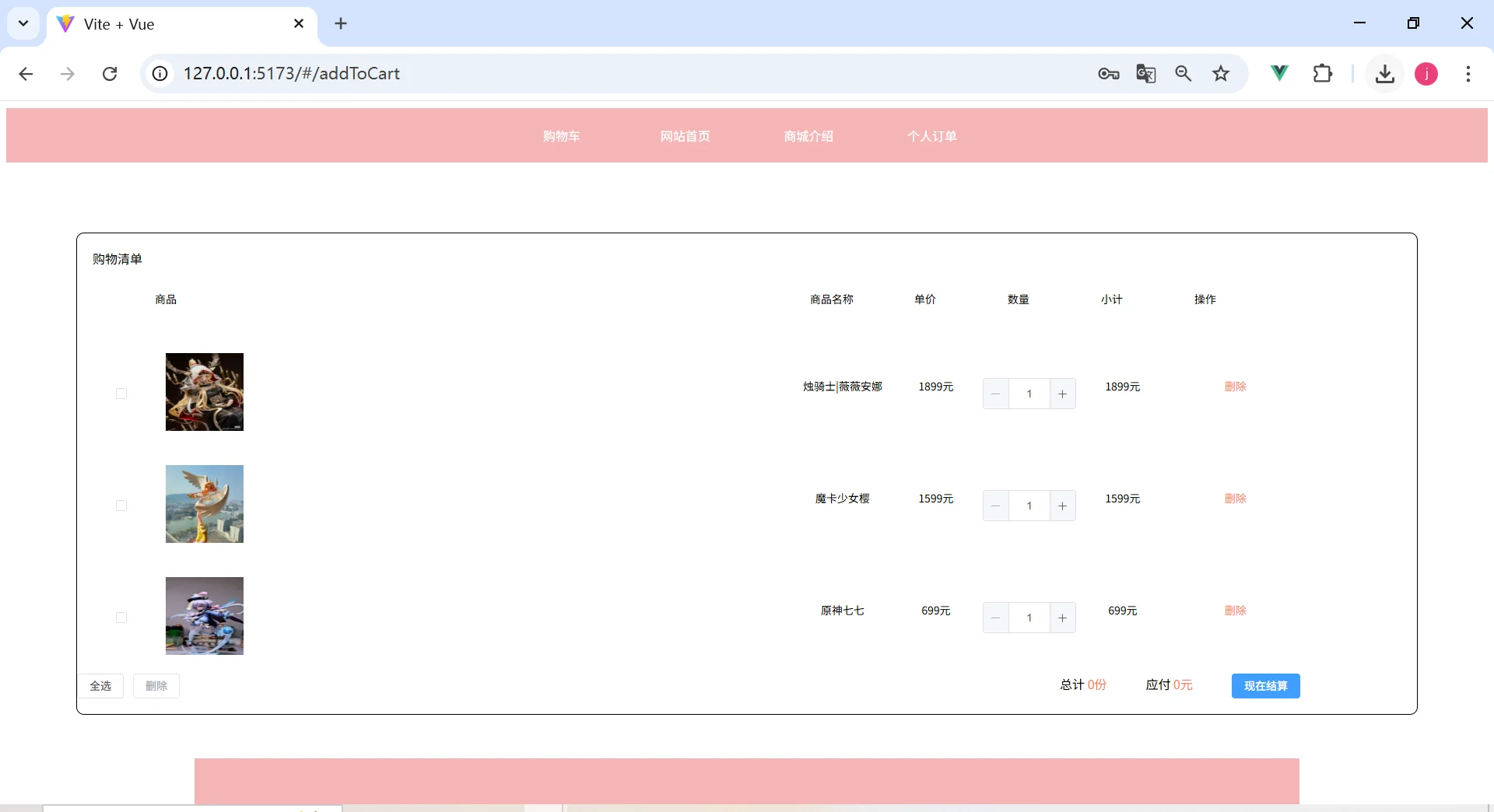Click the quantity field for 原神七七
Screen dimensions: 1494x812
[1029, 618]
